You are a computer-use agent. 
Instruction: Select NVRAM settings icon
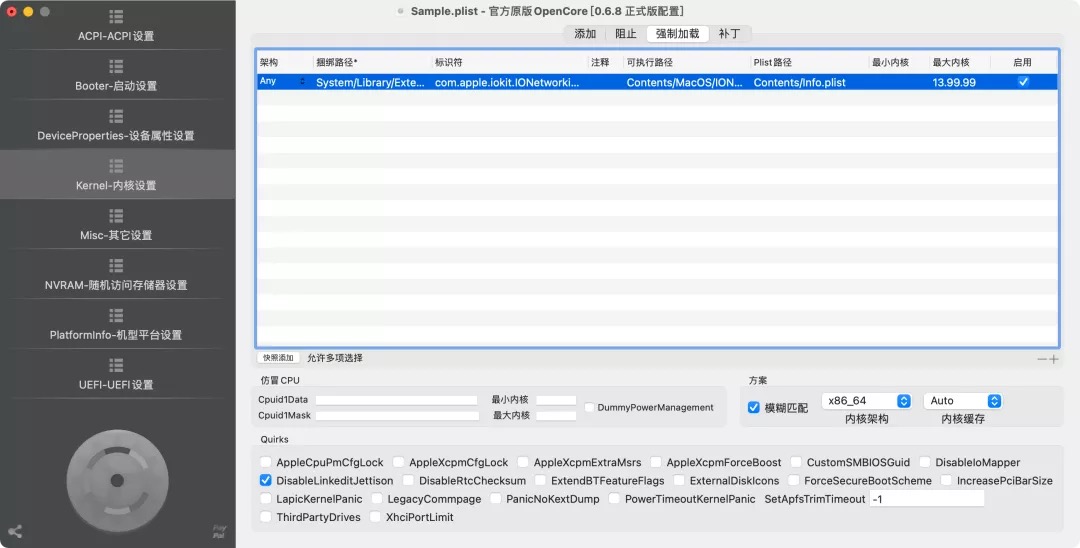[116, 265]
